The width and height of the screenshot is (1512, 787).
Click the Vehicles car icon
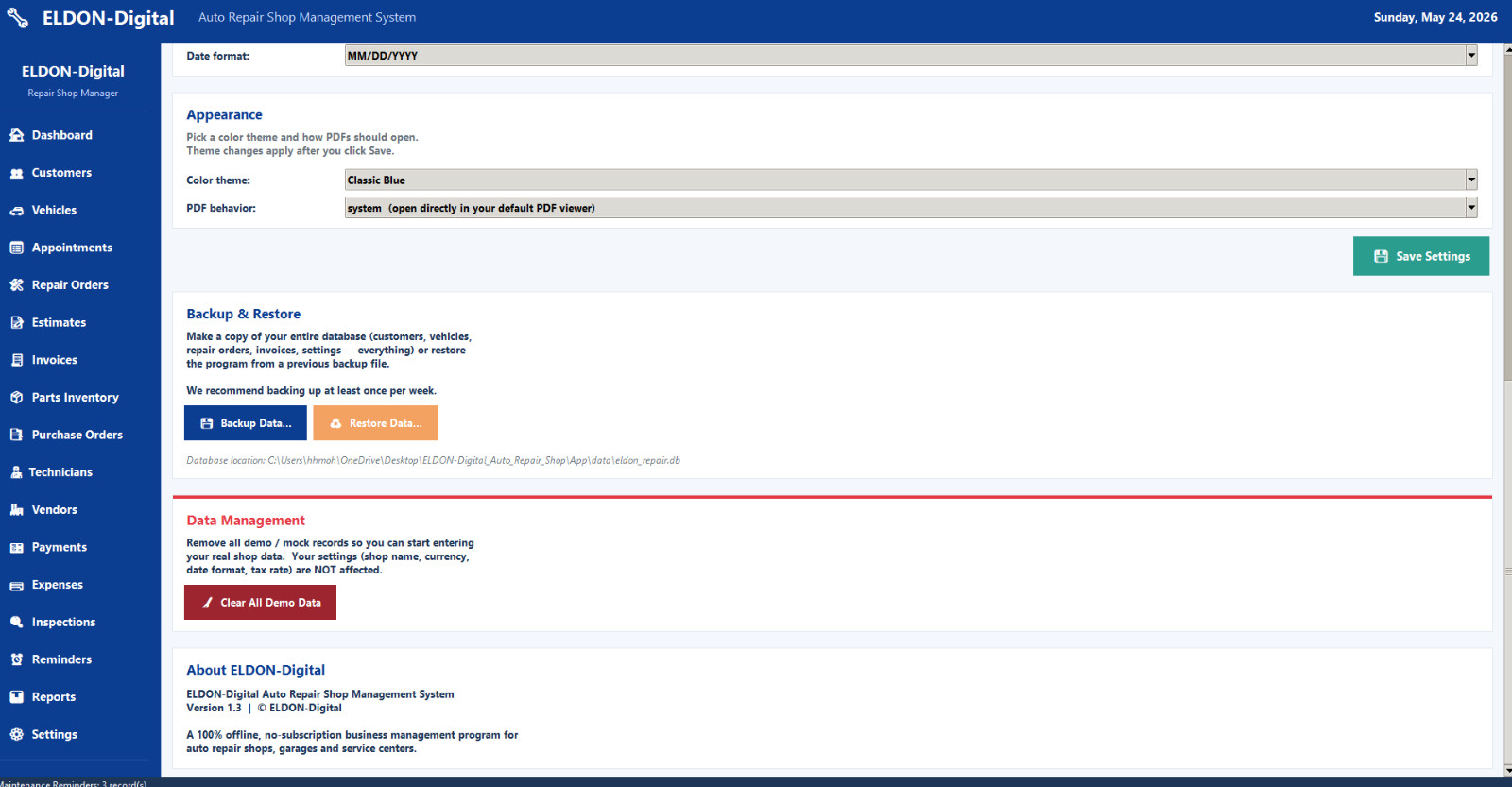pos(16,211)
